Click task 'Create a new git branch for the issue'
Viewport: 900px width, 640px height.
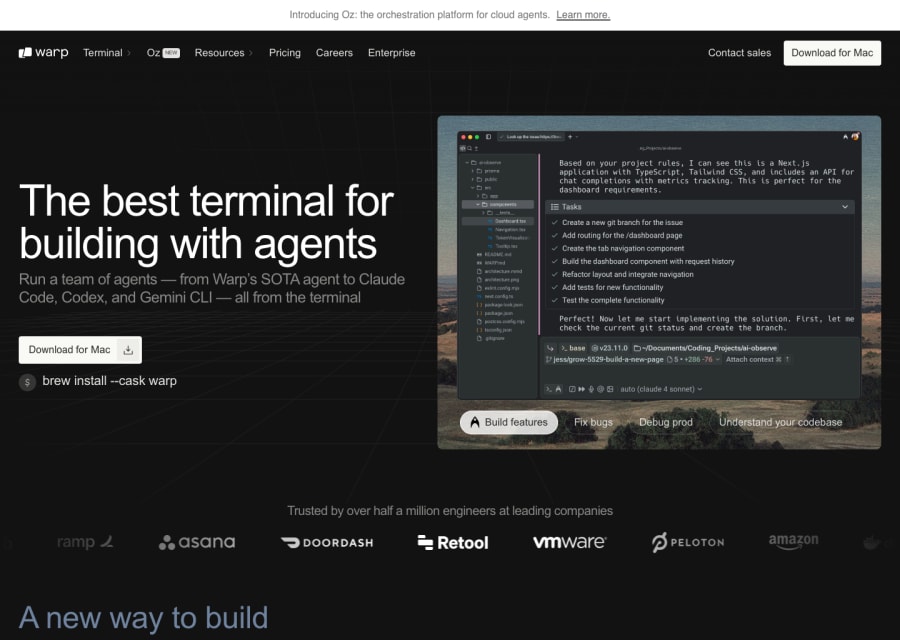(x=622, y=223)
